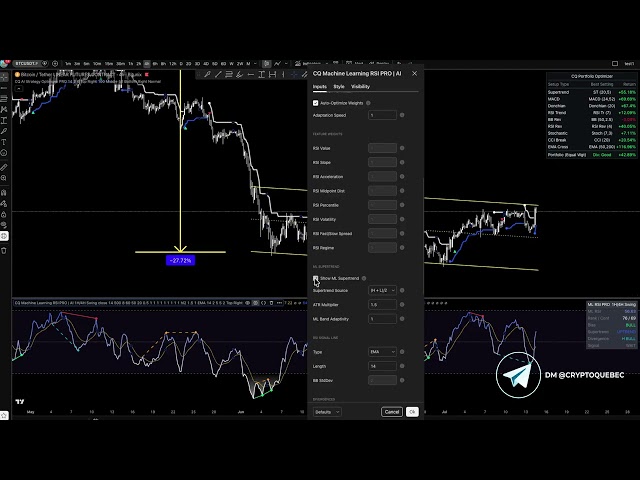640x480 pixels.
Task: Click the Telegram DM @CRYPTOQUEBEC logo
Action: click(x=518, y=375)
